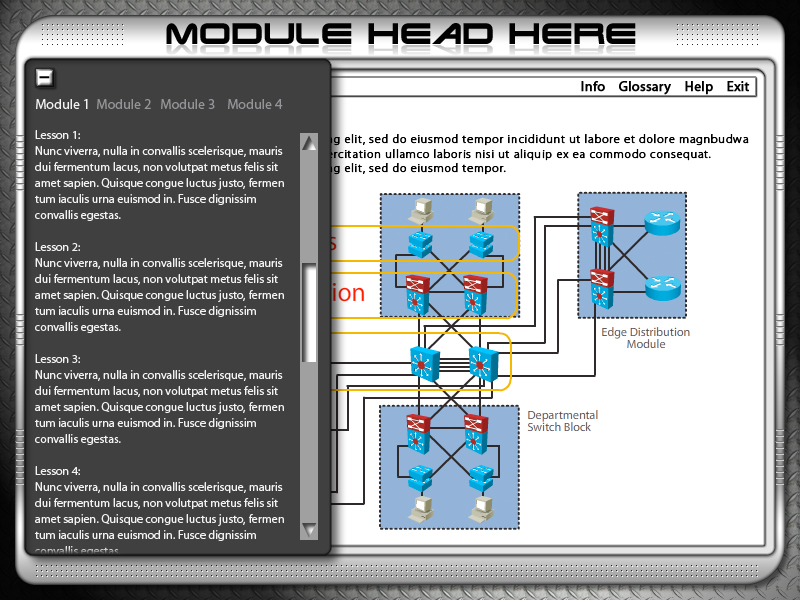Click the lesson list scroll-up arrow

[309, 142]
